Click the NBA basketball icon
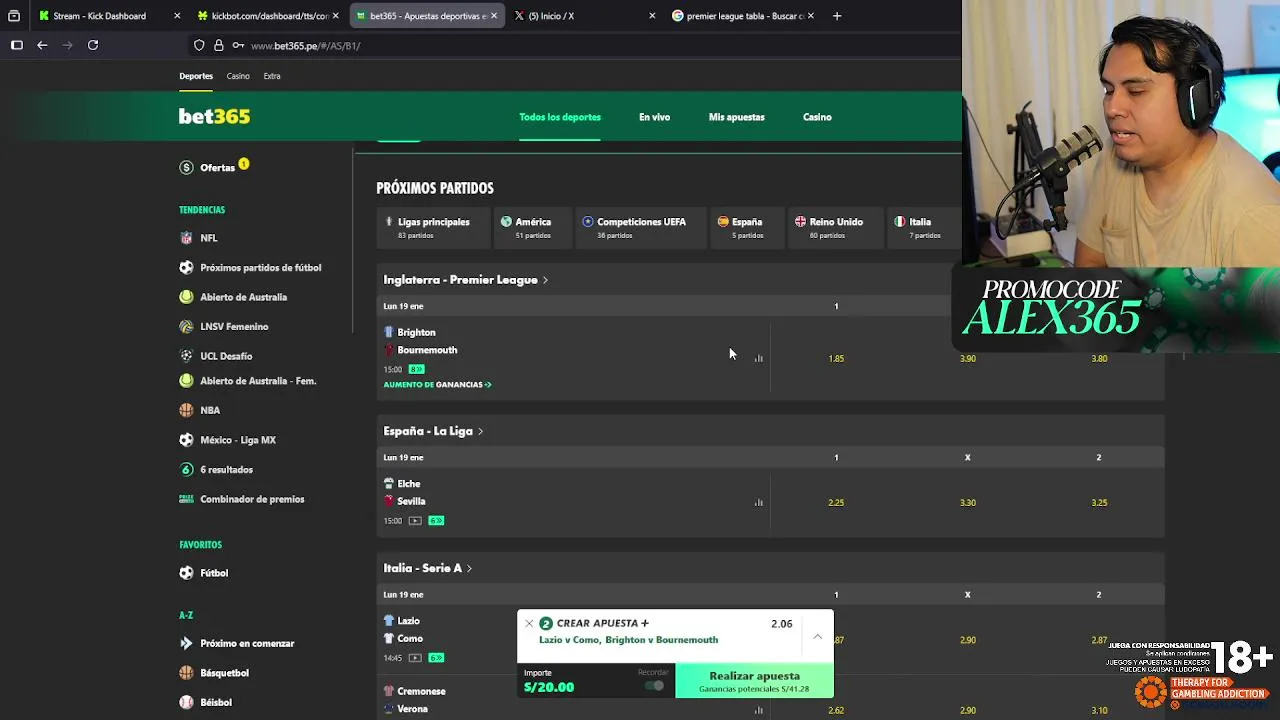Viewport: 1280px width, 720px height. 186,410
